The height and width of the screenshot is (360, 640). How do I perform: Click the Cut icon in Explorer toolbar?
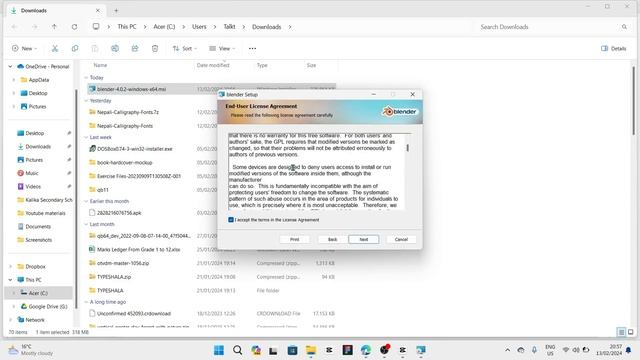point(55,48)
